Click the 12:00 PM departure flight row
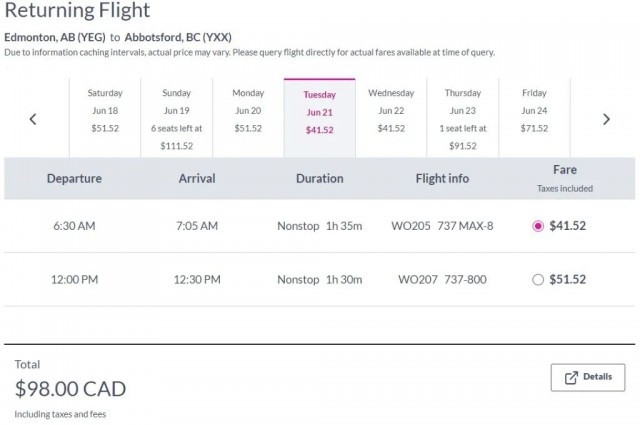Image resolution: width=640 pixels, height=425 pixels. 74,280
